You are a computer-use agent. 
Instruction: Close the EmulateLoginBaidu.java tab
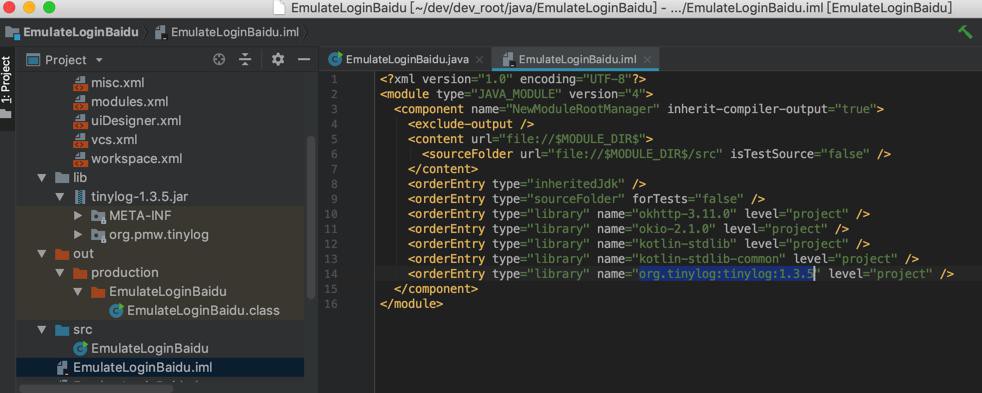[x=480, y=60]
